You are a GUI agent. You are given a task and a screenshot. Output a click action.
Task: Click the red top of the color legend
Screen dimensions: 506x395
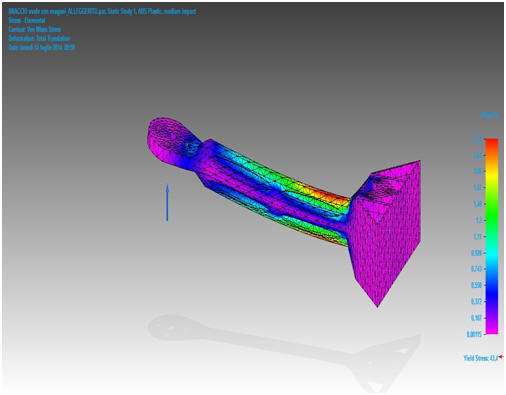[x=492, y=143]
